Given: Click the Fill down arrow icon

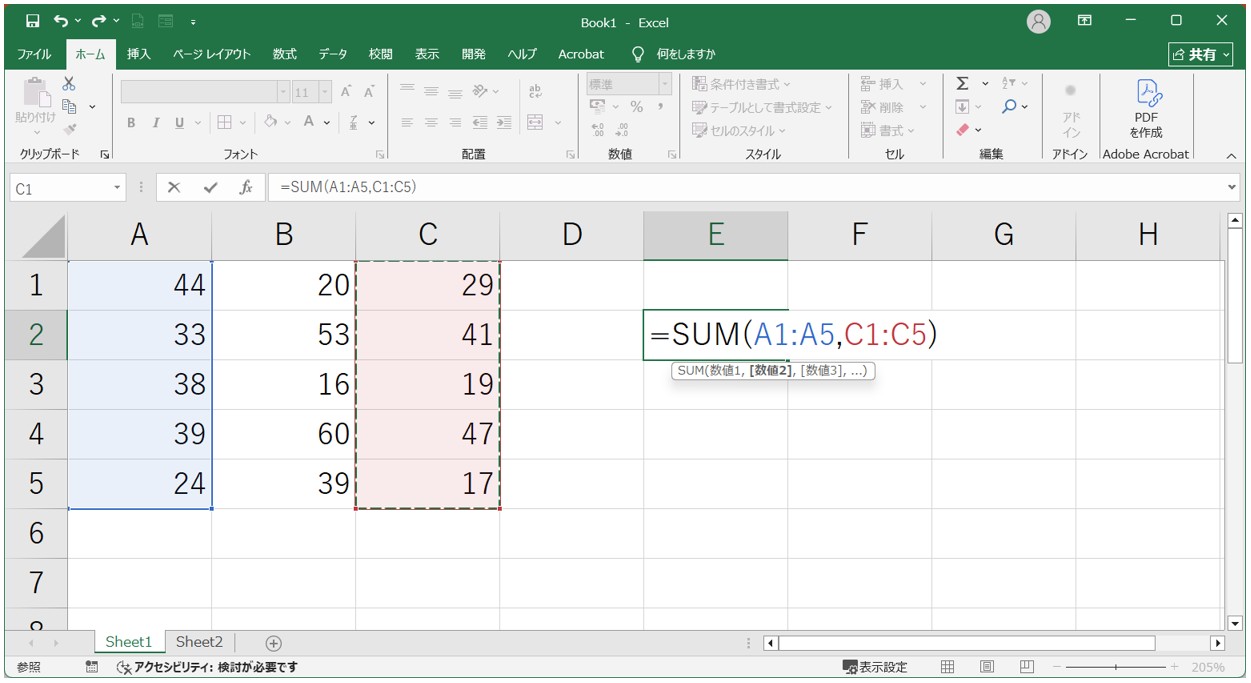Looking at the screenshot, I should tap(962, 107).
